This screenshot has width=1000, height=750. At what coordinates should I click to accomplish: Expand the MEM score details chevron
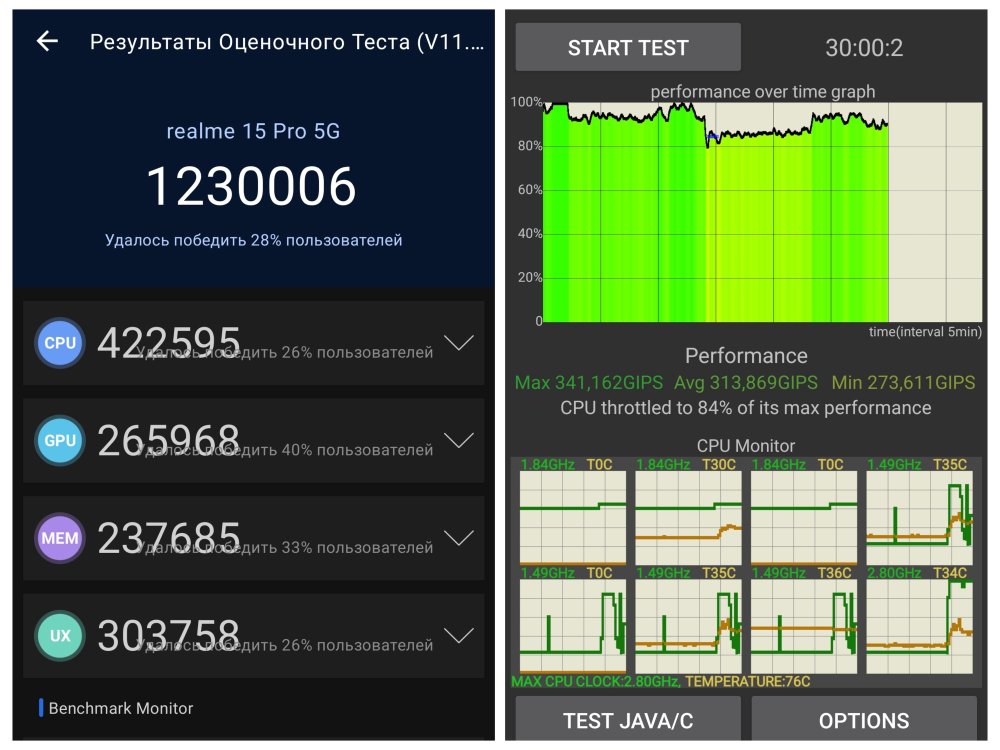(x=459, y=539)
